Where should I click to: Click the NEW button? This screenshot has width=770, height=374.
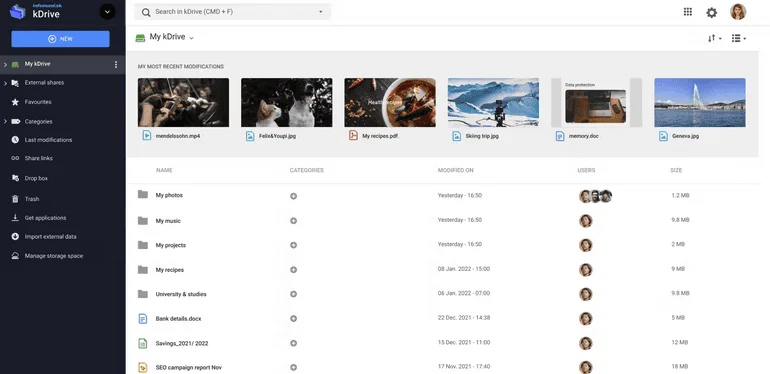(60, 39)
